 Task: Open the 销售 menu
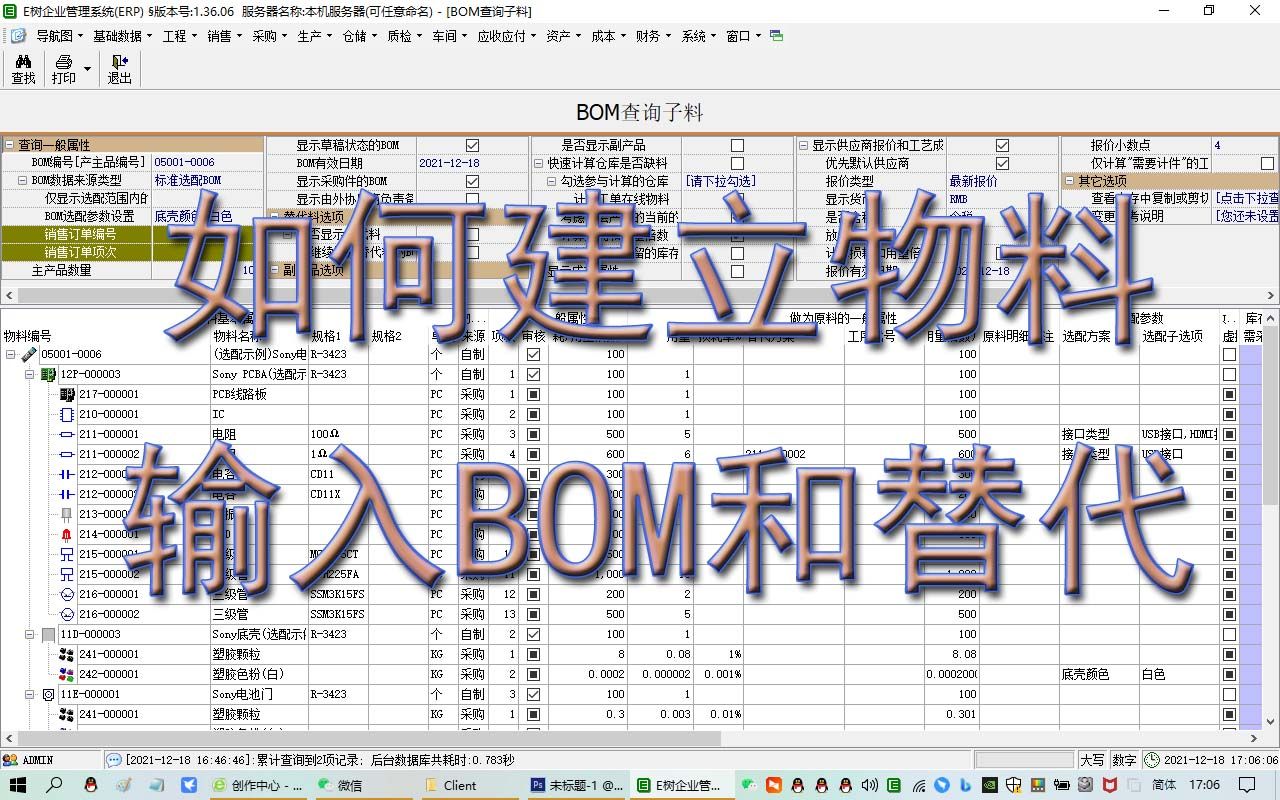(x=225, y=36)
